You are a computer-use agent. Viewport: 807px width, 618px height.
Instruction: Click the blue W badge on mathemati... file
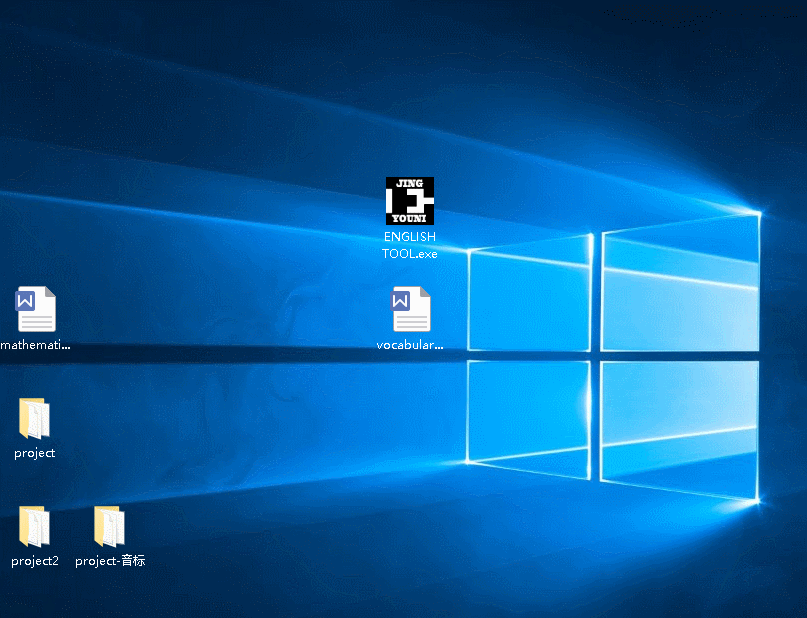point(26,300)
